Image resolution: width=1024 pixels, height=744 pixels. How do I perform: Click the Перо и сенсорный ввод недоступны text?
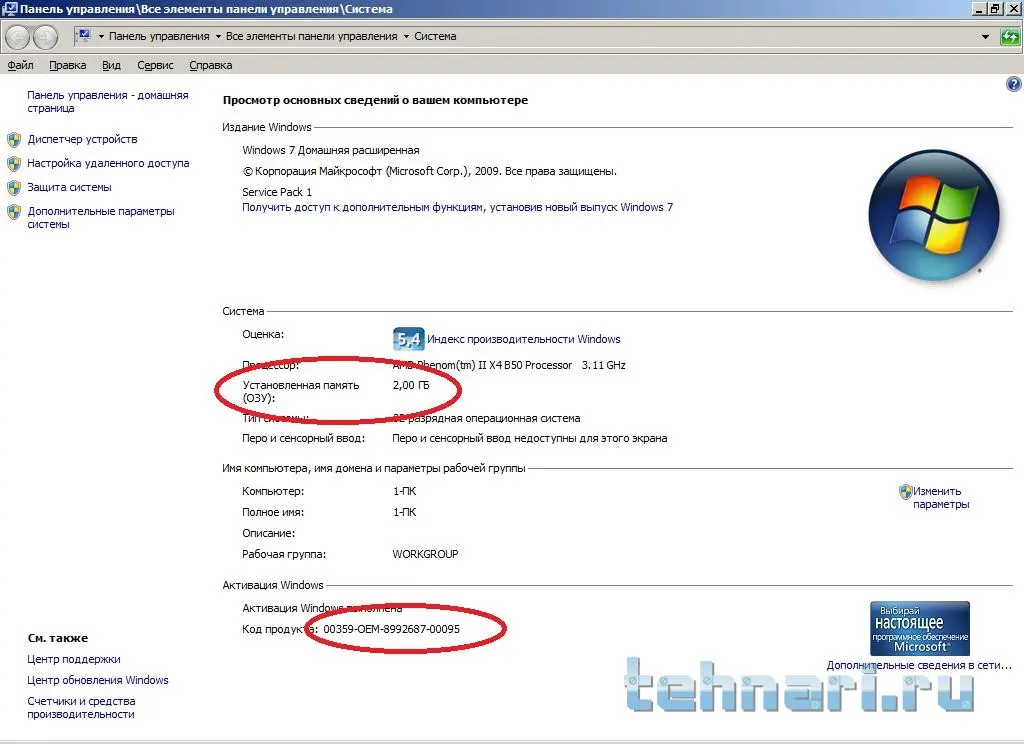click(x=530, y=438)
